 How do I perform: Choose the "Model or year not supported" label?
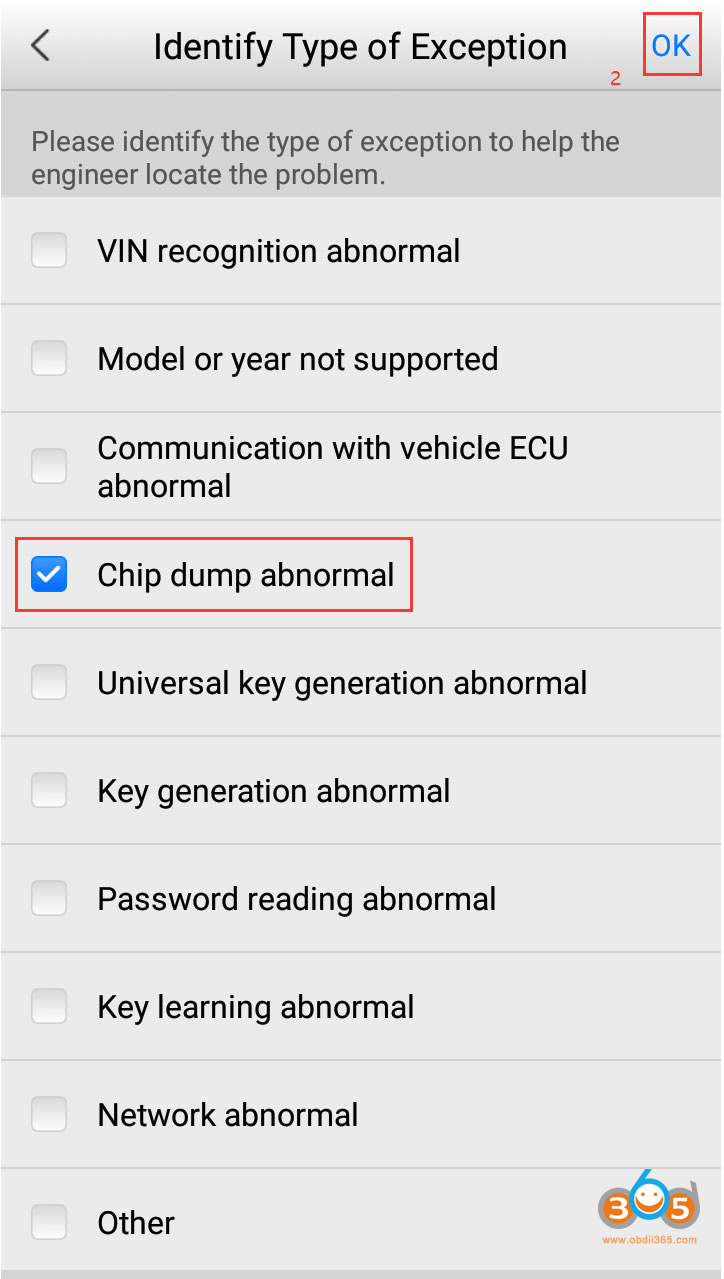point(297,358)
